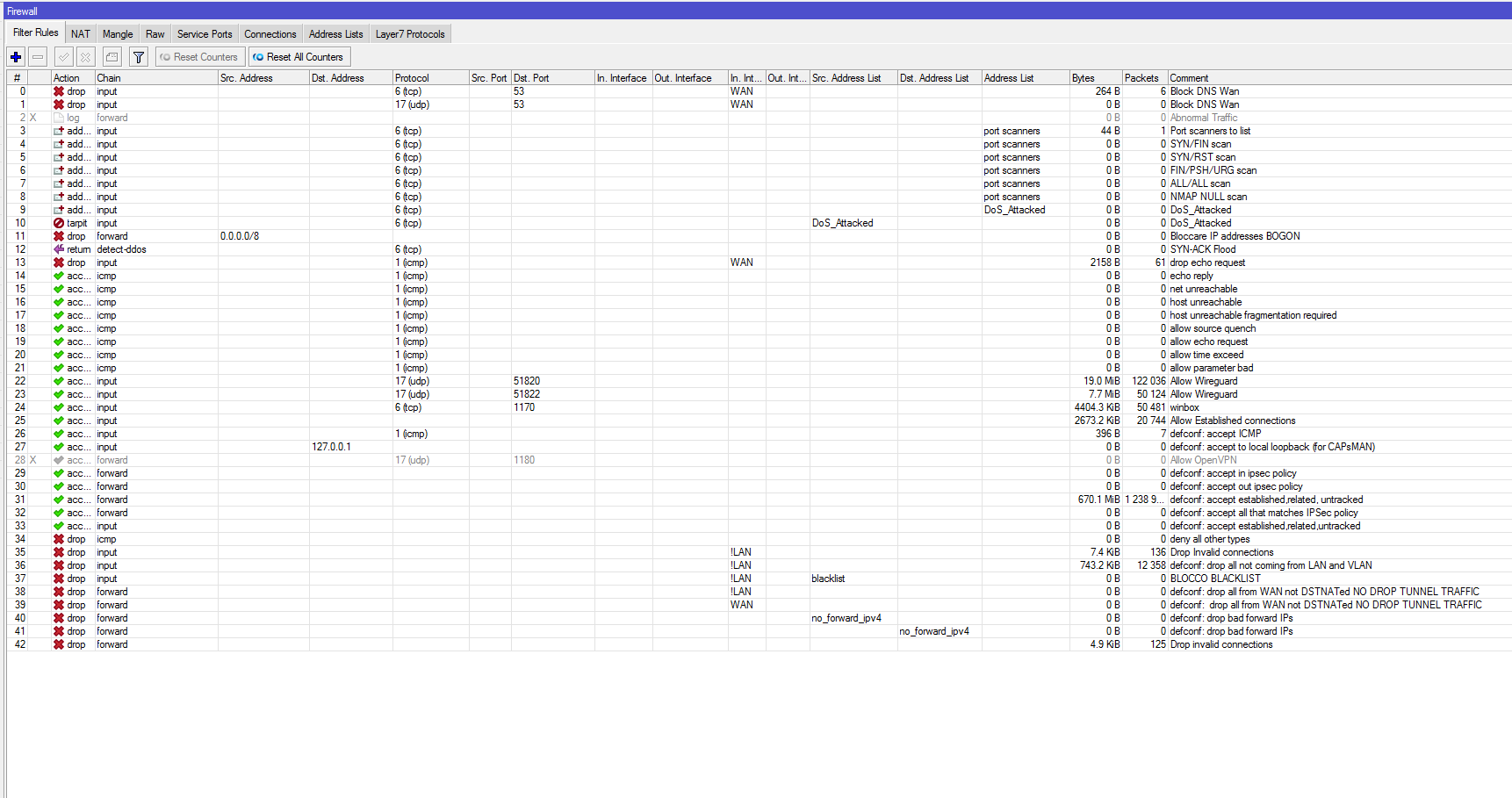Select log icon of Abnormal Traffic rule

pyautogui.click(x=59, y=118)
